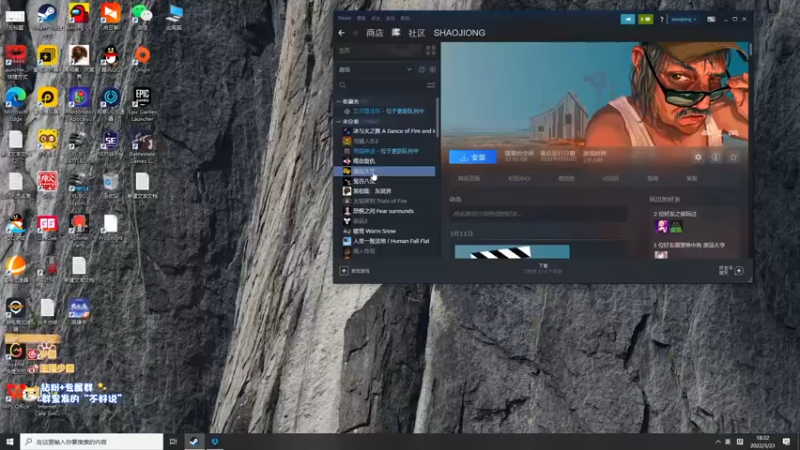Click the recent-activity clock icon in library
Image resolution: width=800 pixels, height=450 pixels.
421,69
